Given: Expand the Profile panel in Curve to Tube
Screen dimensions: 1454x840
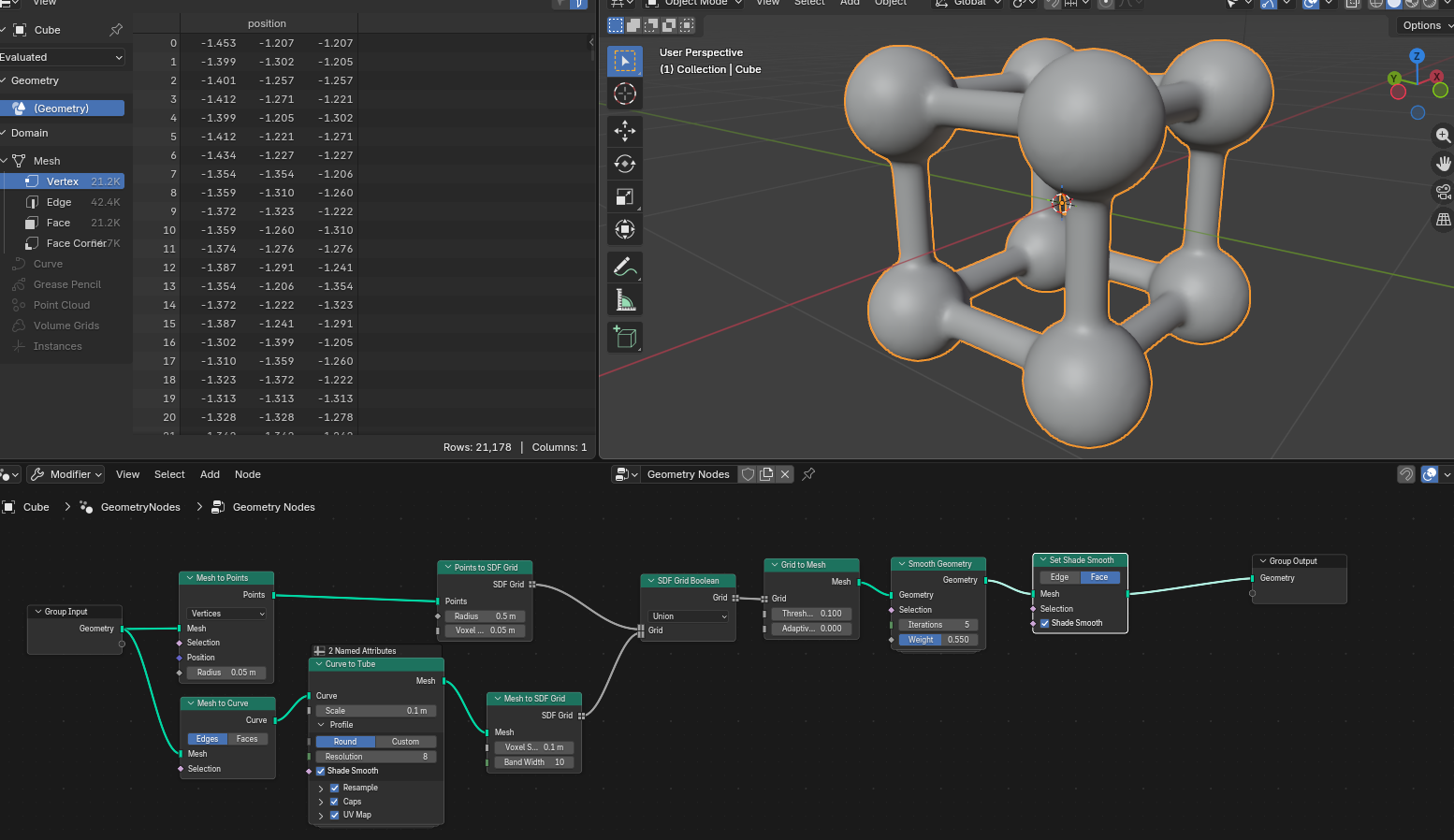Looking at the screenshot, I should (321, 725).
